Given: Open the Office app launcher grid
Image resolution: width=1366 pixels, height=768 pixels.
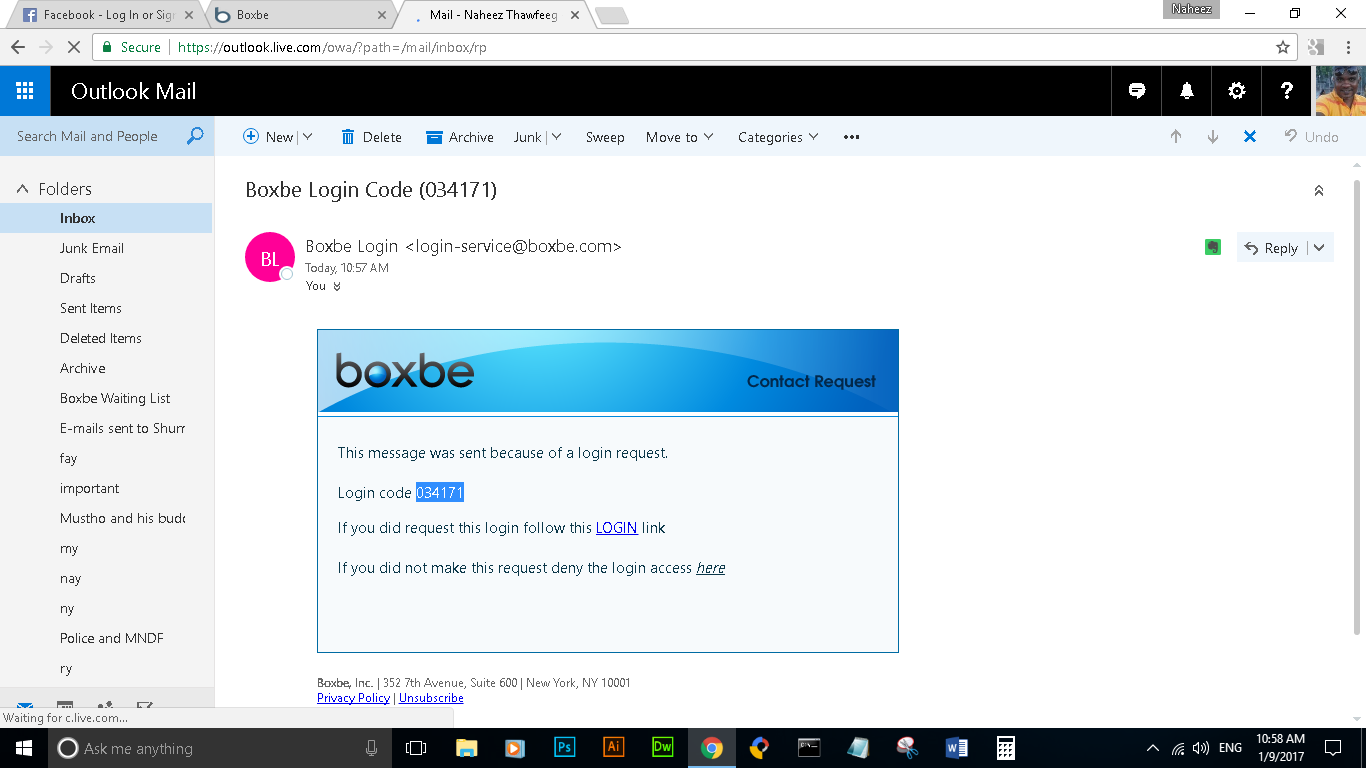Looking at the screenshot, I should 25,91.
